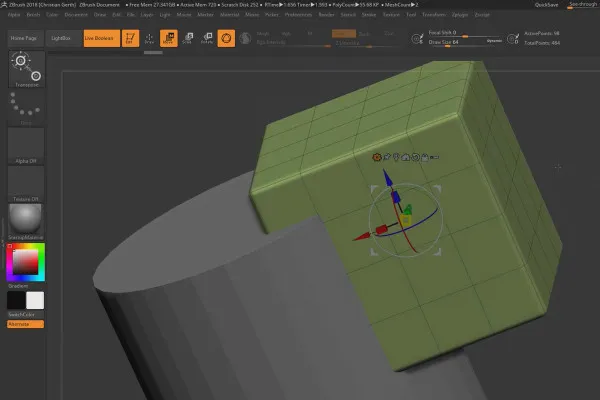Click the gizmo Reset Orientation circular arrow icon
Image resolution: width=600 pixels, height=400 pixels.
coord(415,157)
